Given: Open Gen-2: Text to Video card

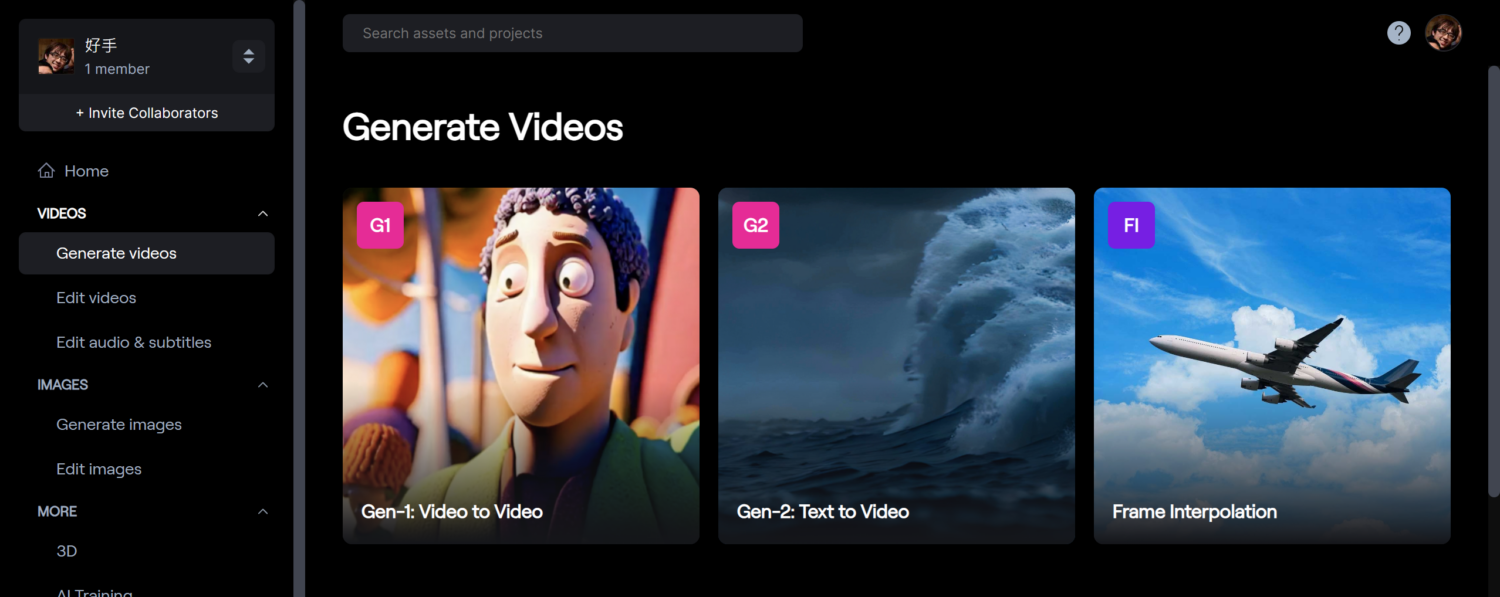Looking at the screenshot, I should point(896,366).
